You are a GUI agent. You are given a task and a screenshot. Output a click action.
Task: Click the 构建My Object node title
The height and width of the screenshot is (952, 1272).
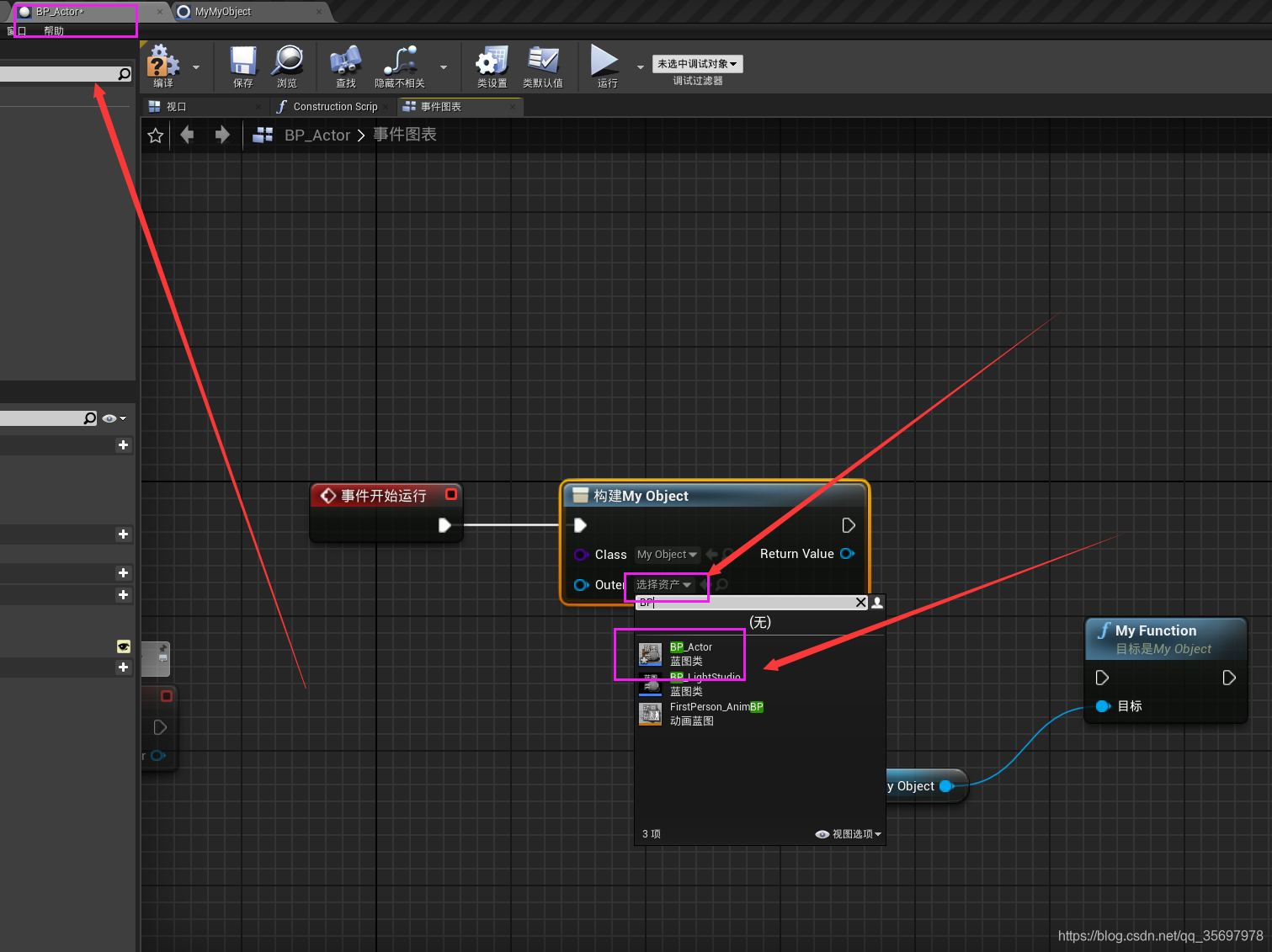coord(641,496)
